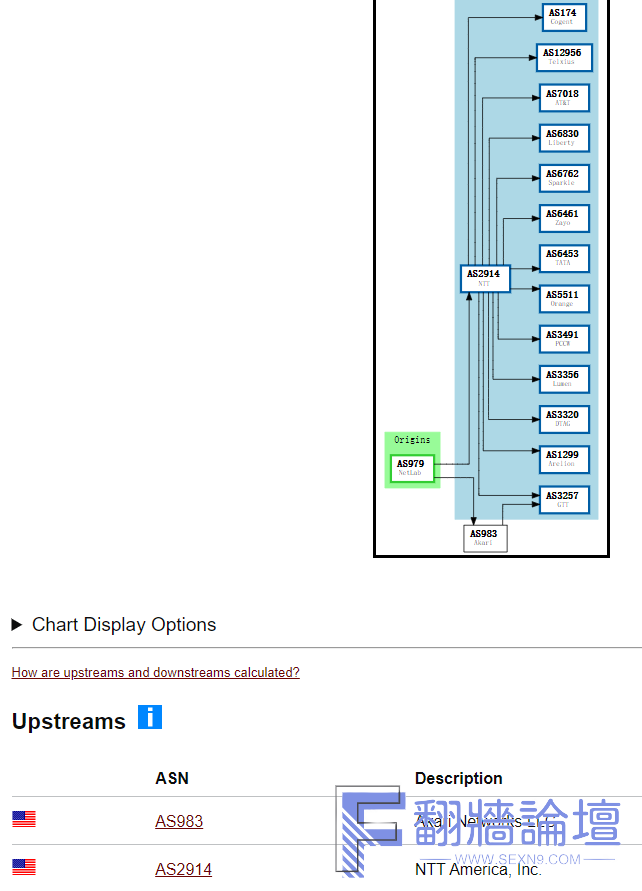642x891 pixels.
Task: Select the AS2914 NTT graph node
Action: 485,278
